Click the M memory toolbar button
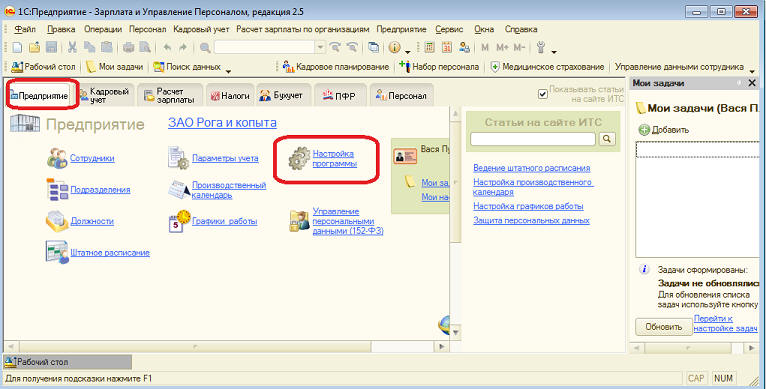 click(485, 47)
